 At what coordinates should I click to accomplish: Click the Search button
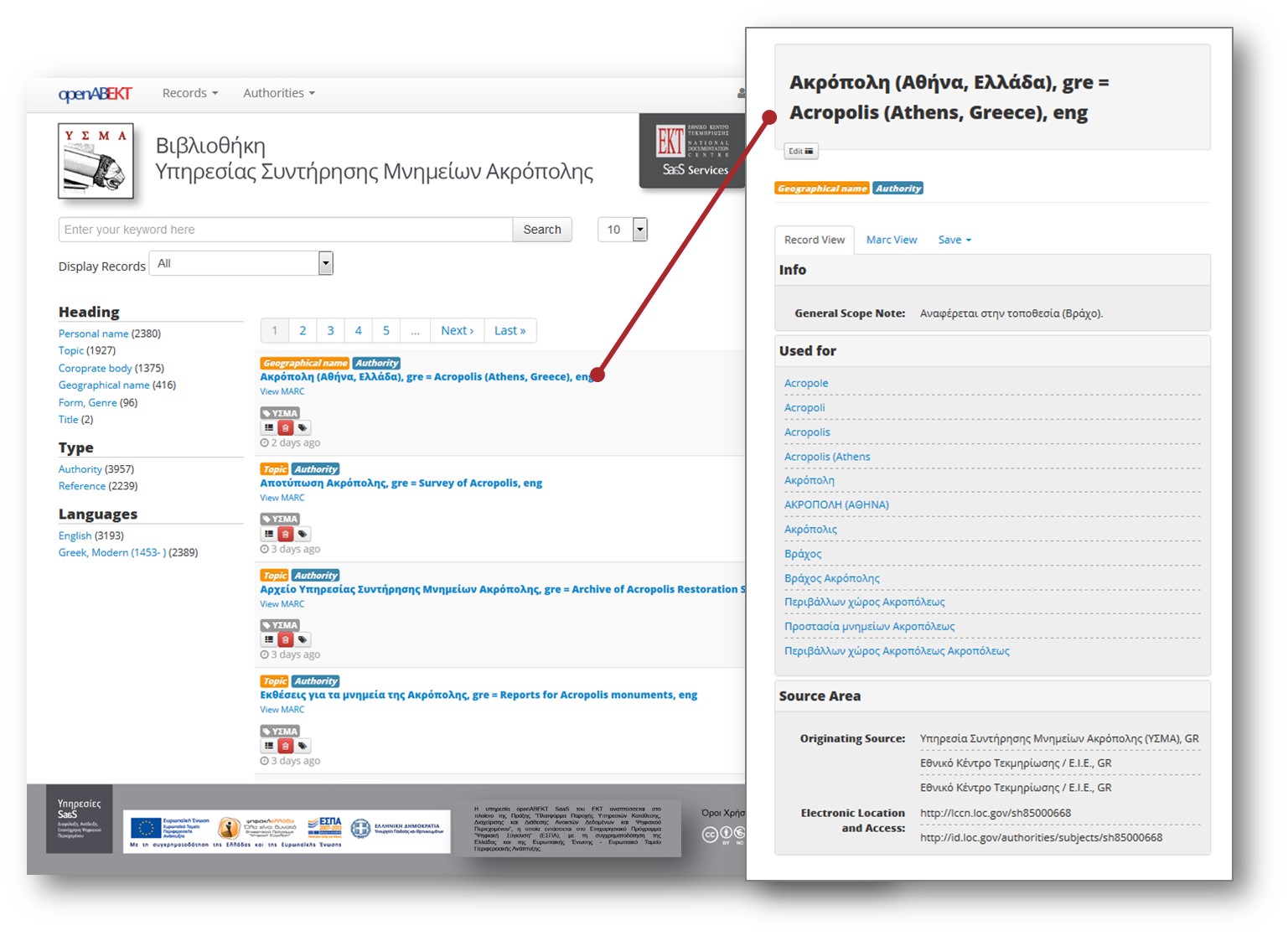(542, 230)
